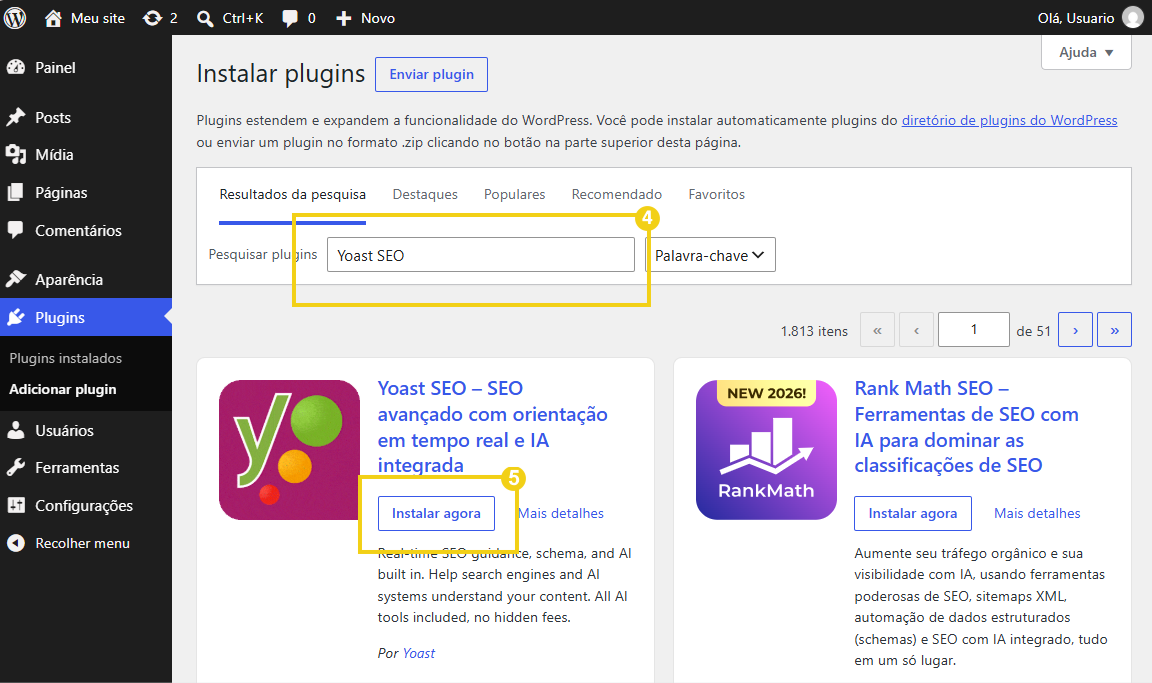Open comments bubble icon in admin bar
This screenshot has height=683, width=1152.
point(290,18)
